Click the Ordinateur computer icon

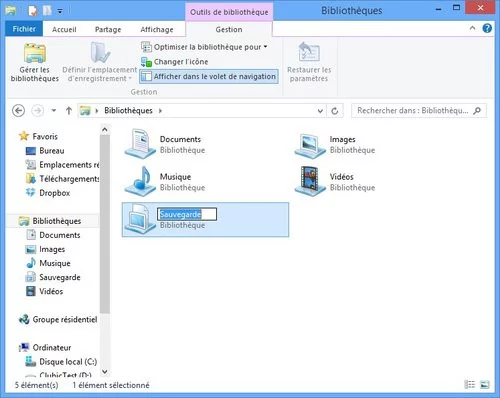pyautogui.click(x=24, y=347)
